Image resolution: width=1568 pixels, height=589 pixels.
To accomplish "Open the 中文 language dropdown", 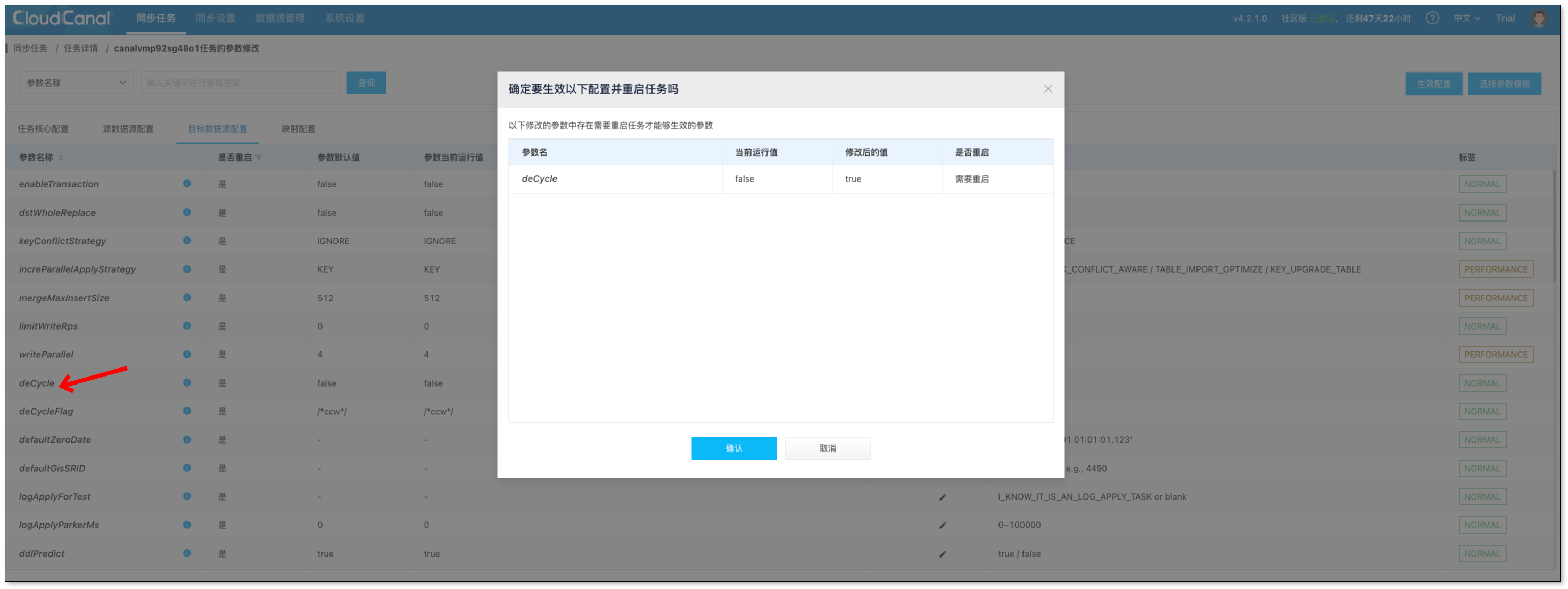I will [1466, 18].
